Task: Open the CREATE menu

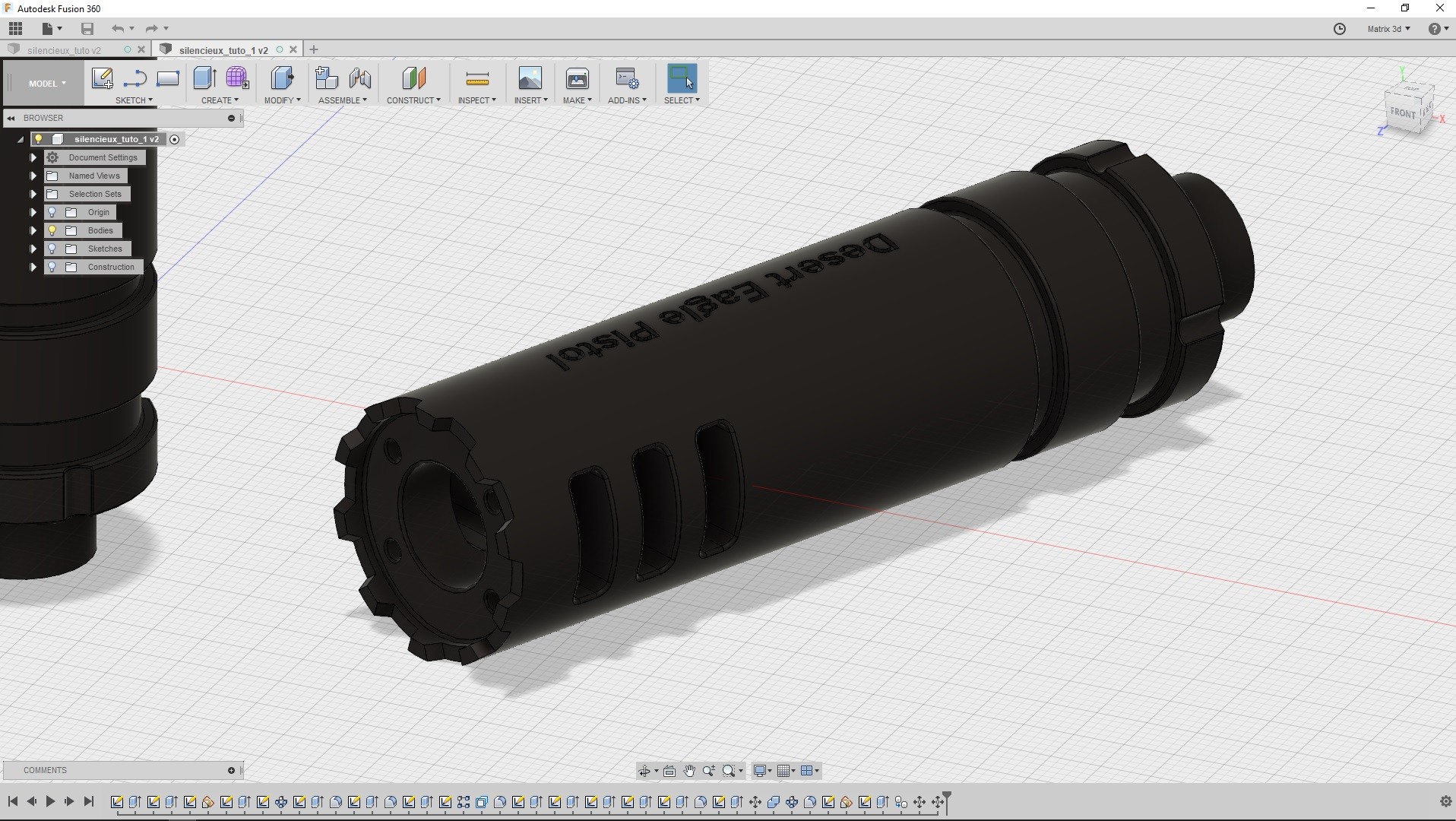Action: (x=220, y=100)
